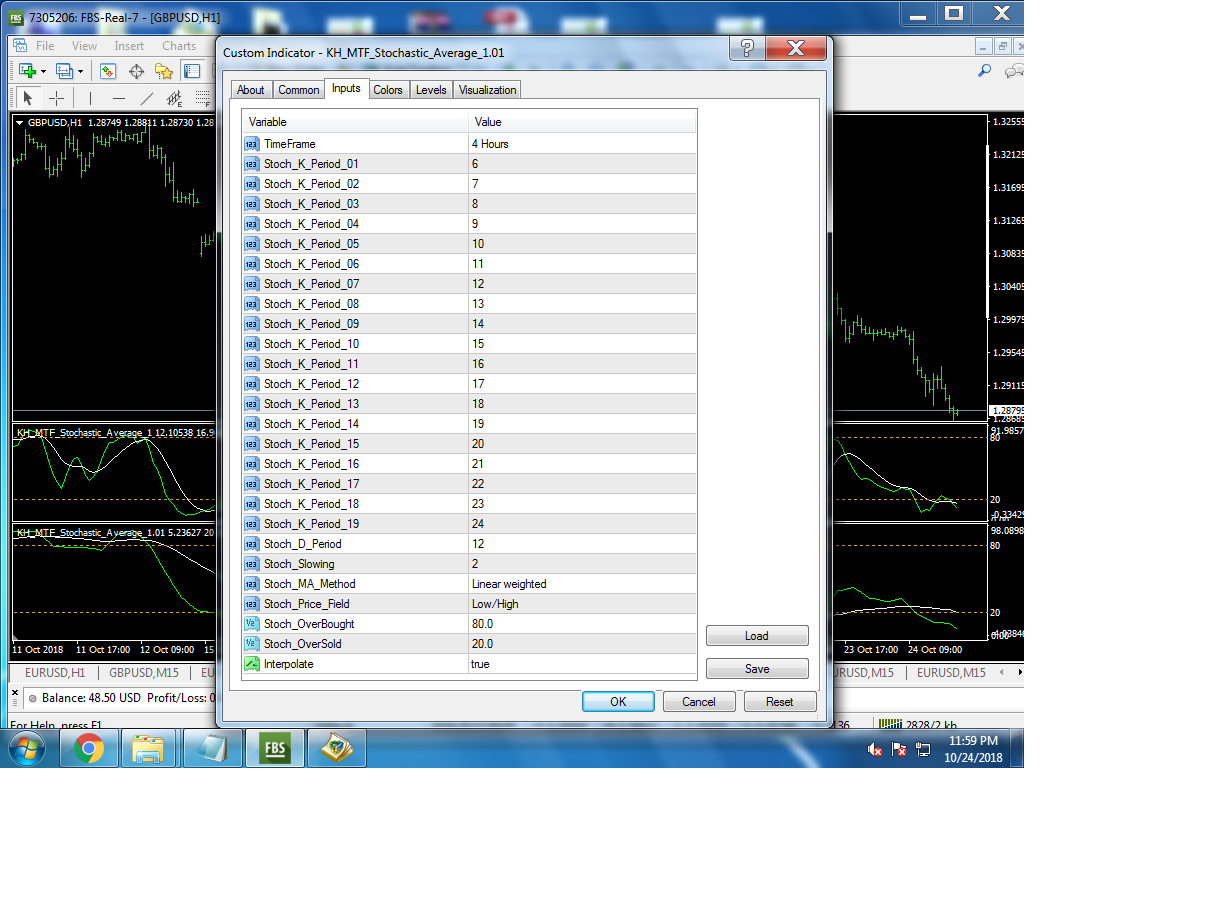Open the New Chart toolbar icon
Viewport: 1228px width, 920px height.
tap(27, 71)
